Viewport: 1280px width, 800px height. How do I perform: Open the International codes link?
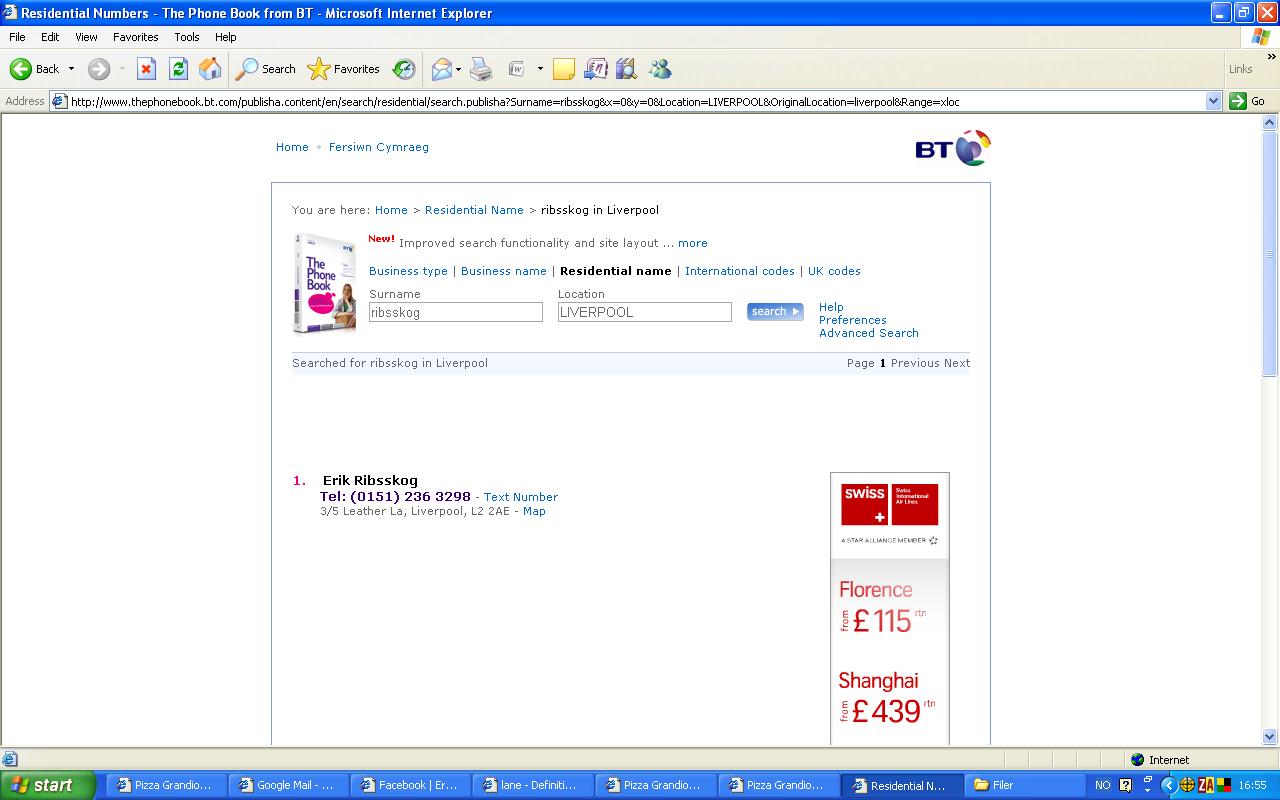740,271
